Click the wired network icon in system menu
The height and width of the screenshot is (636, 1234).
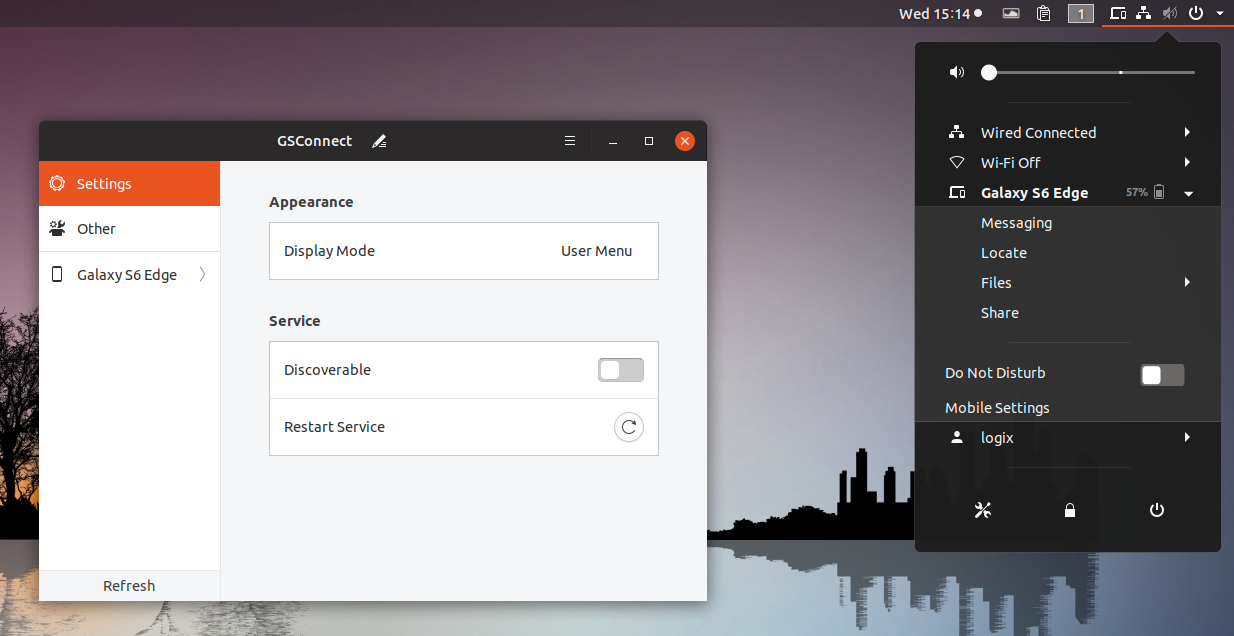click(957, 133)
